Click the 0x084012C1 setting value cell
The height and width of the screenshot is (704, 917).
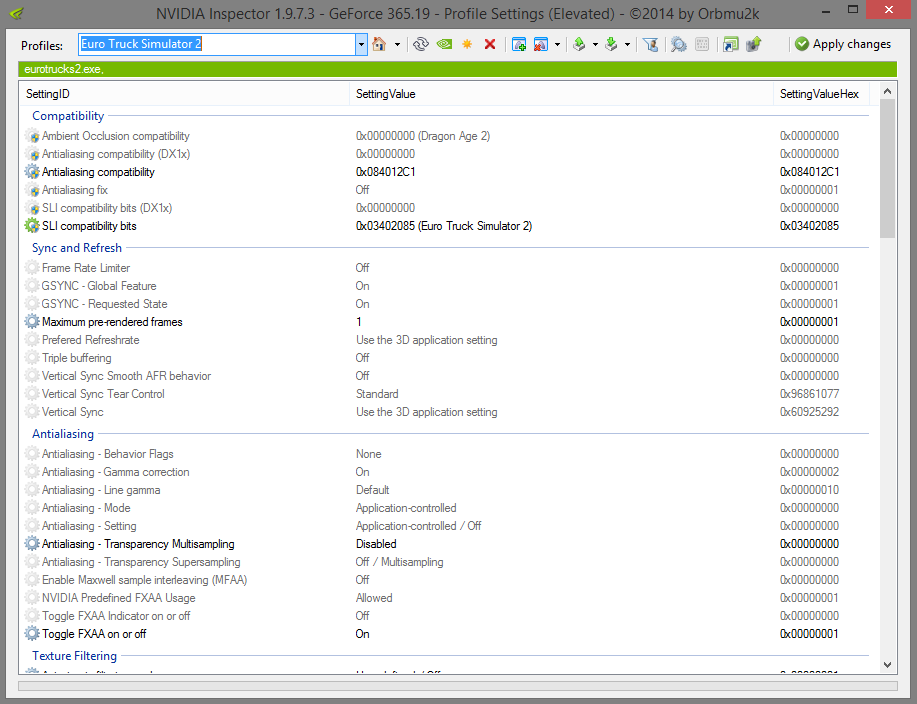click(x=385, y=172)
